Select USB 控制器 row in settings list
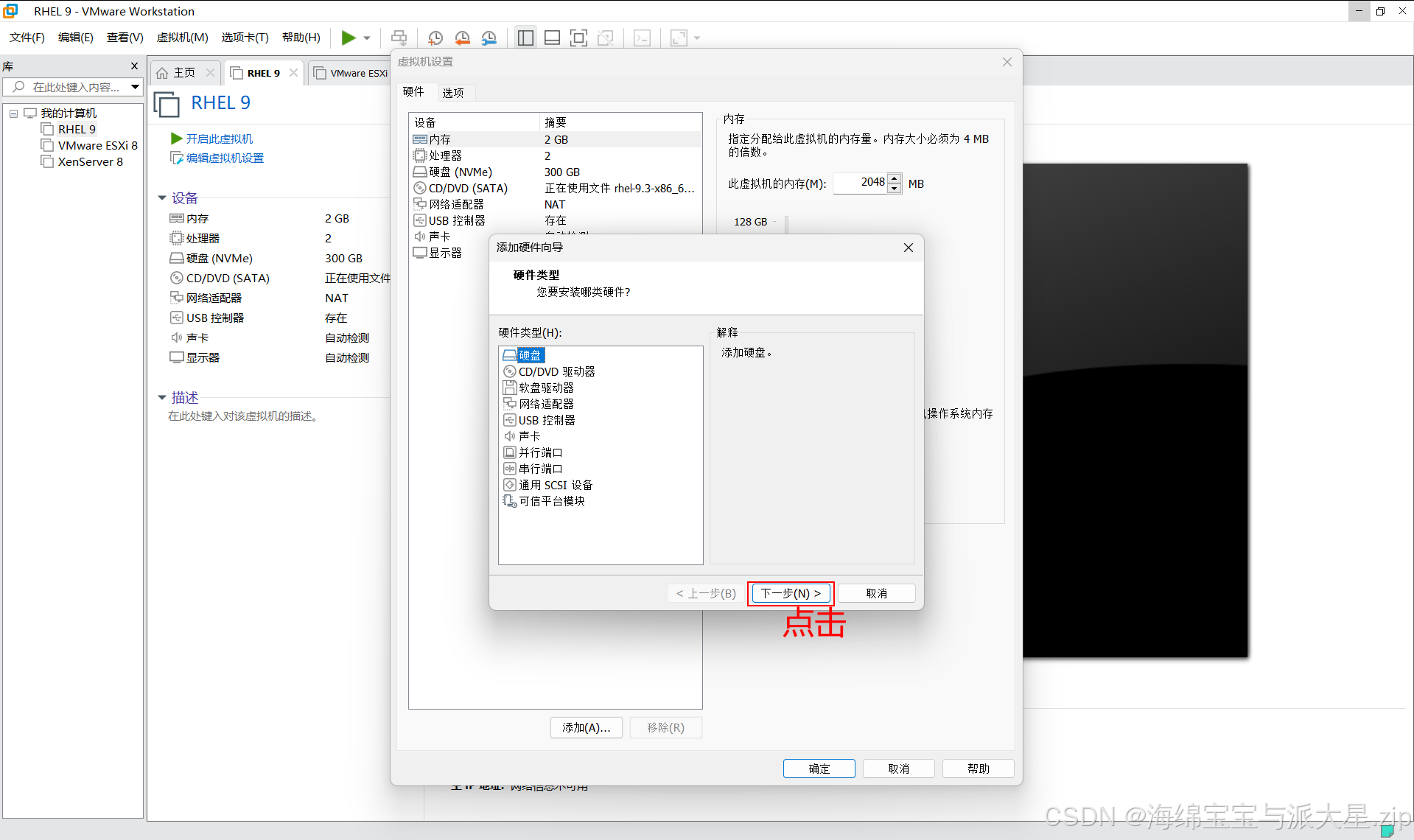This screenshot has width=1414, height=840. (x=556, y=220)
